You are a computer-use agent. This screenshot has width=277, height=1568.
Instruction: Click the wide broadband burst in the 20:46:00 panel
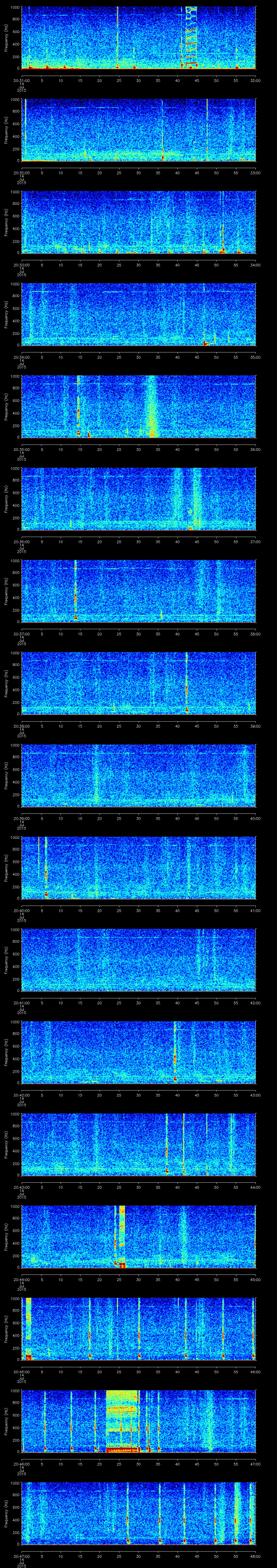tap(122, 1421)
